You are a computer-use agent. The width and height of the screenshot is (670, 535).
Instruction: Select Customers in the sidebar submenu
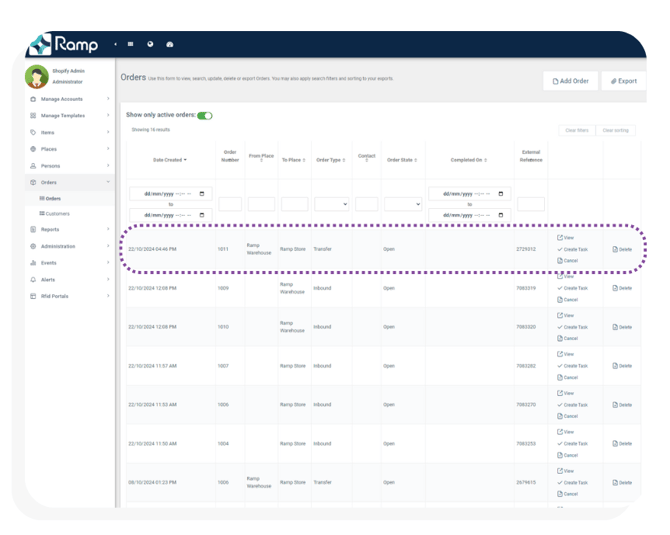58,213
